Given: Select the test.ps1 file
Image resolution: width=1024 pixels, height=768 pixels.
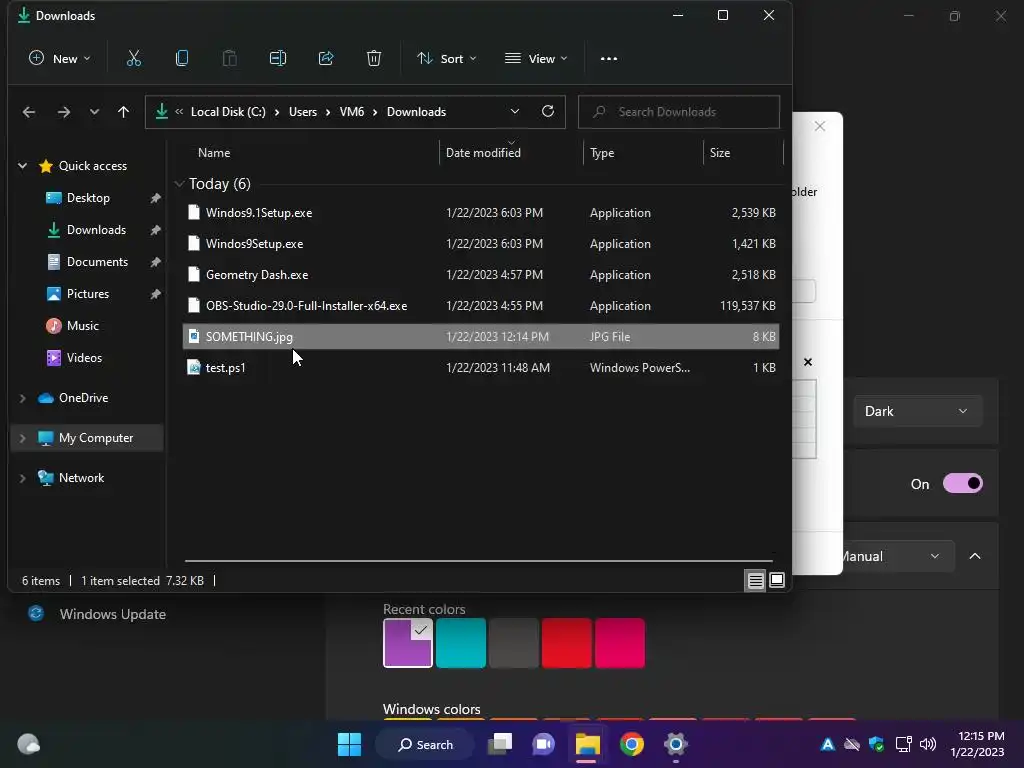Looking at the screenshot, I should pyautogui.click(x=481, y=368).
